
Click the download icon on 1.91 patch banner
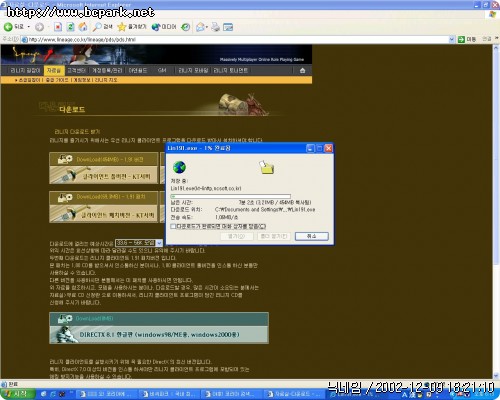point(65,197)
